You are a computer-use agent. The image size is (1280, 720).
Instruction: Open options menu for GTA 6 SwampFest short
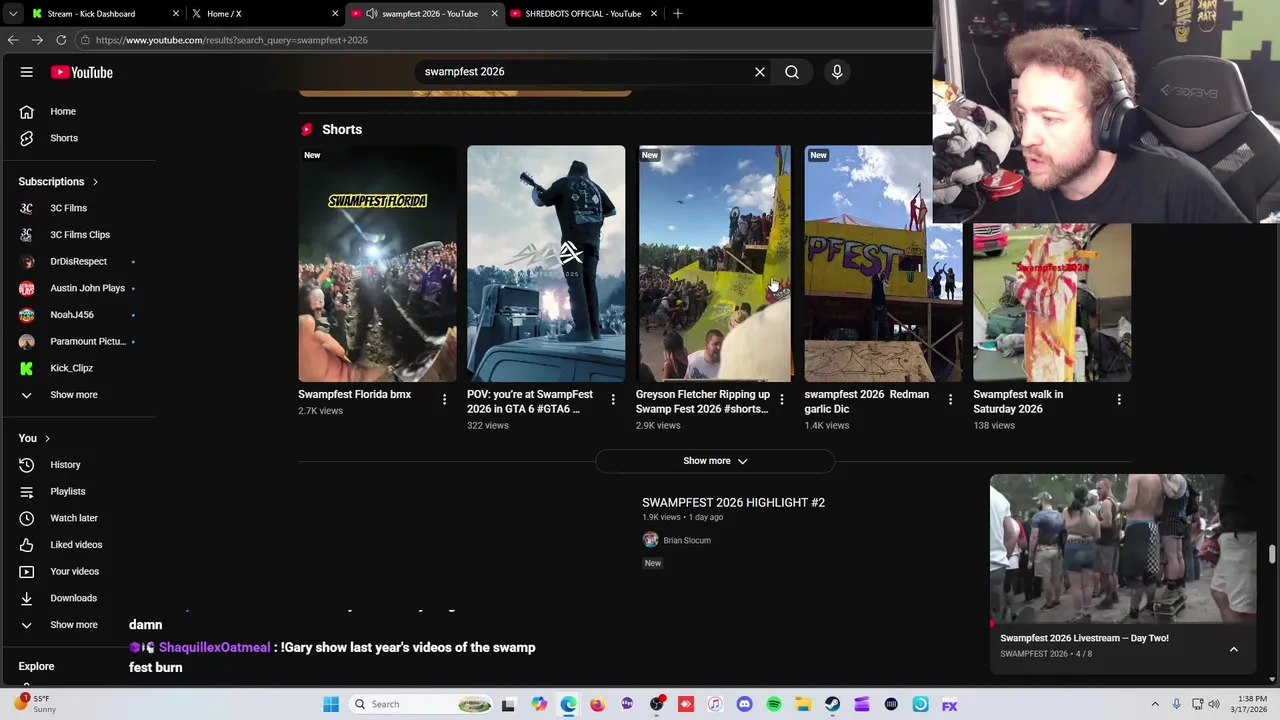pyautogui.click(x=613, y=399)
